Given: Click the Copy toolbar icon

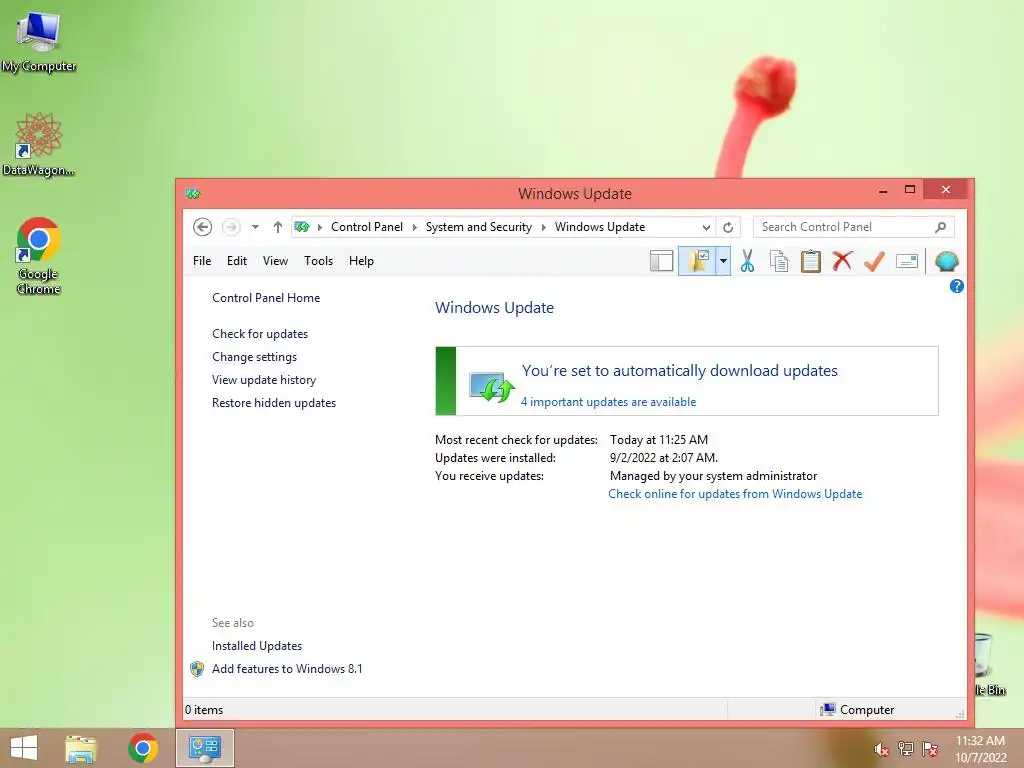Looking at the screenshot, I should (x=778, y=261).
